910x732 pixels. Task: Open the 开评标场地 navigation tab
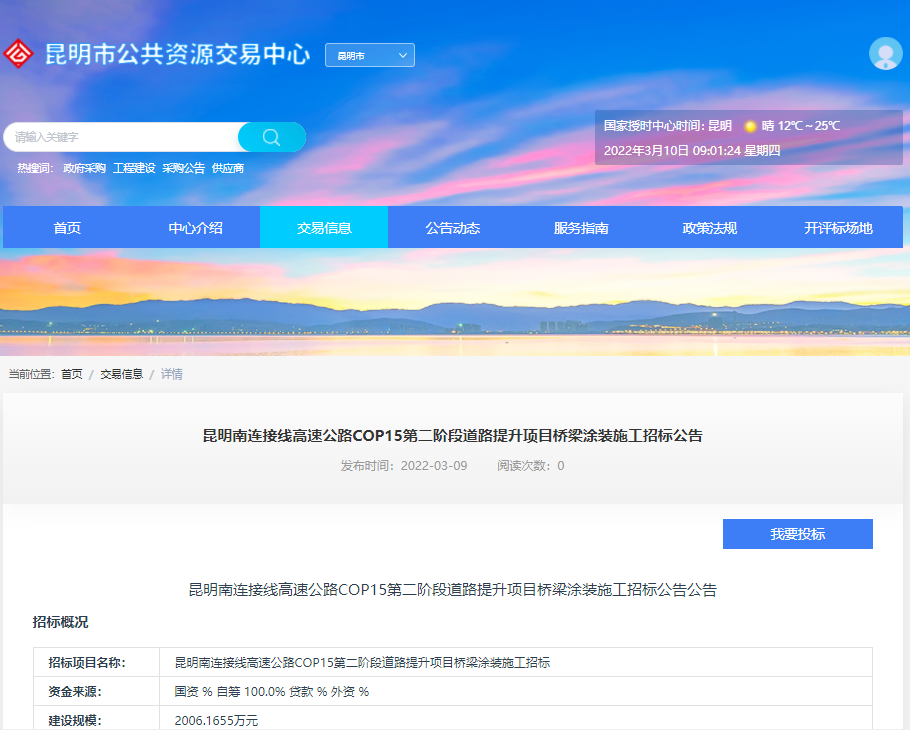[838, 228]
